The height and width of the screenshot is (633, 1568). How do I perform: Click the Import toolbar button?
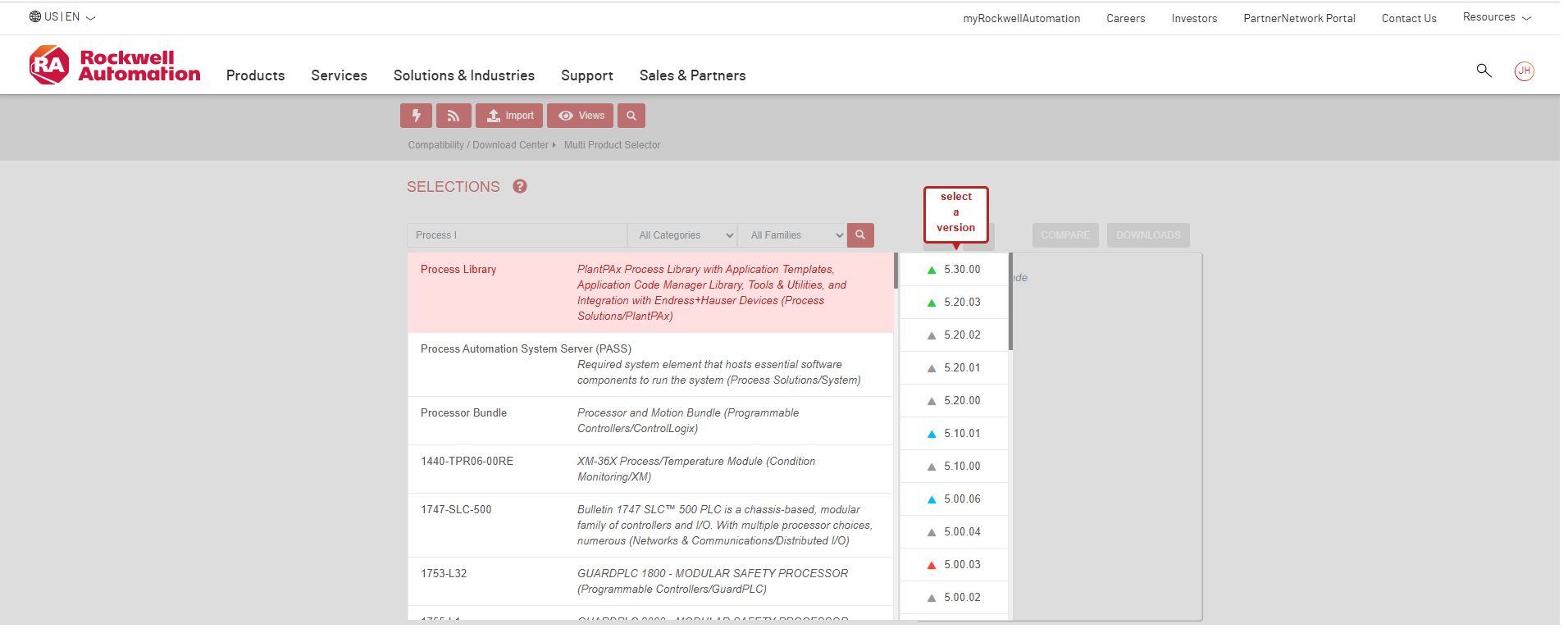coord(509,116)
